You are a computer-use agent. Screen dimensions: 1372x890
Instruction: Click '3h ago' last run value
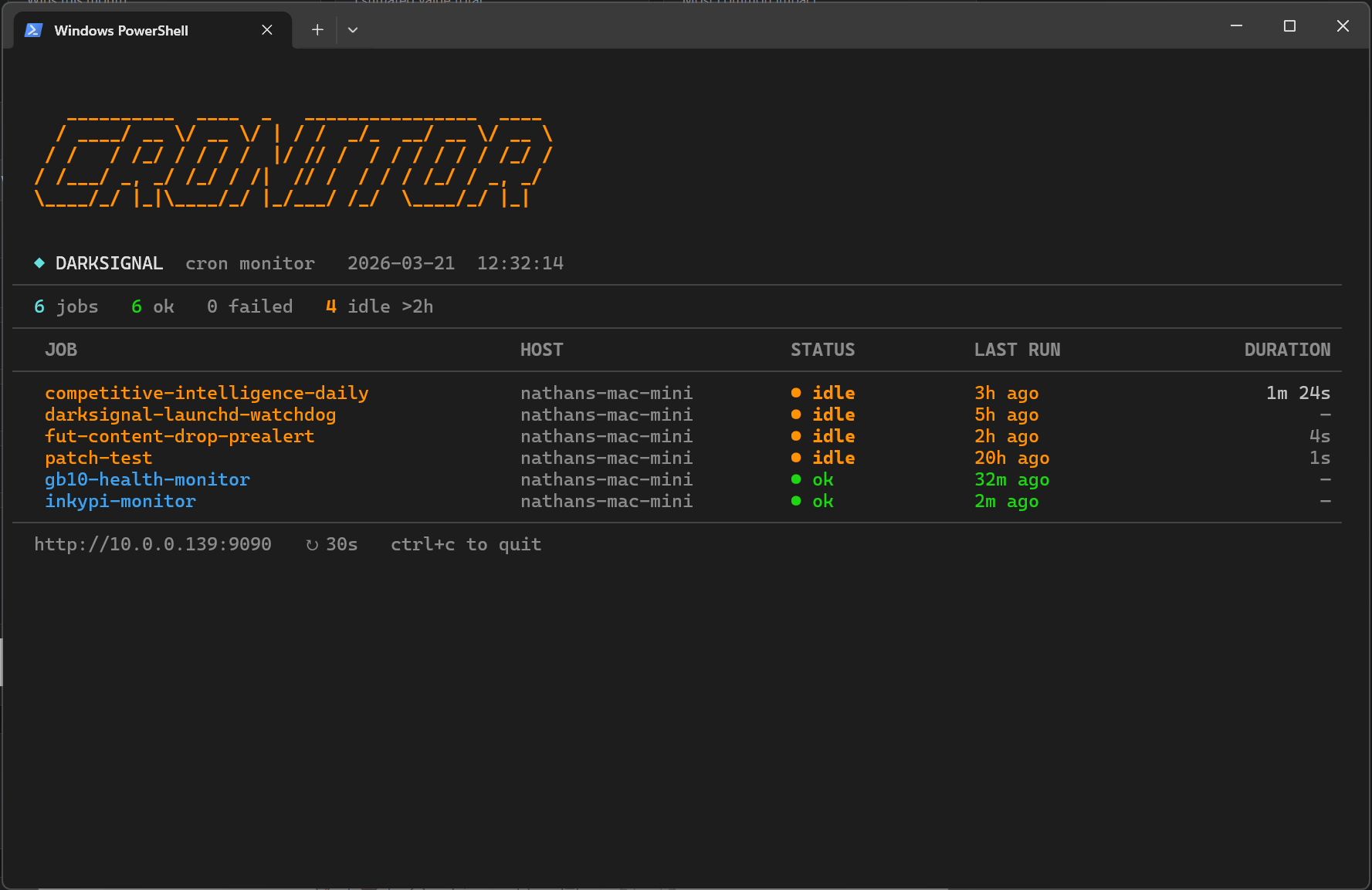tap(1007, 393)
